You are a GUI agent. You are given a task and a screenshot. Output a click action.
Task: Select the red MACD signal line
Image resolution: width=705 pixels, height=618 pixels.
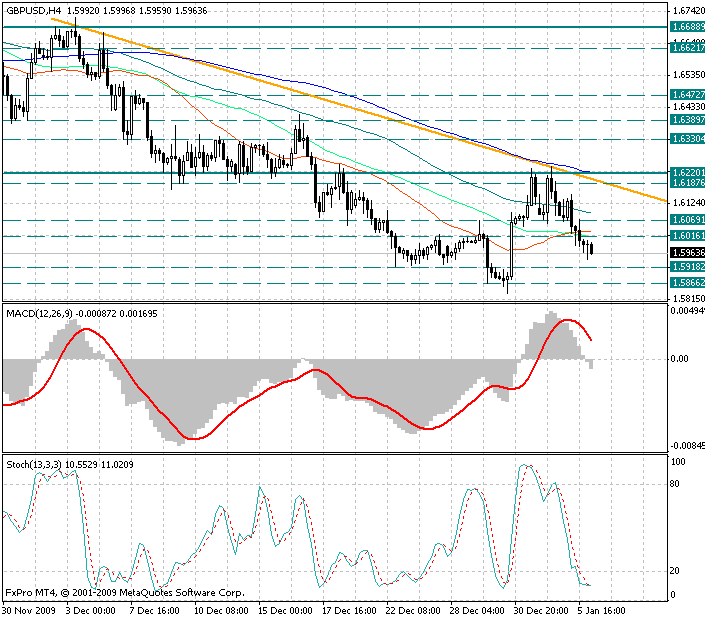297,379
